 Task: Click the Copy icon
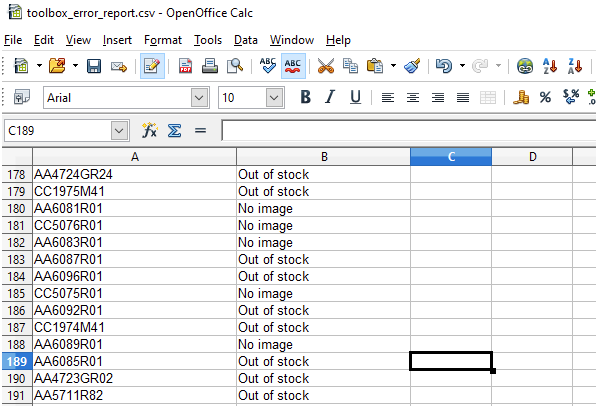coord(350,66)
